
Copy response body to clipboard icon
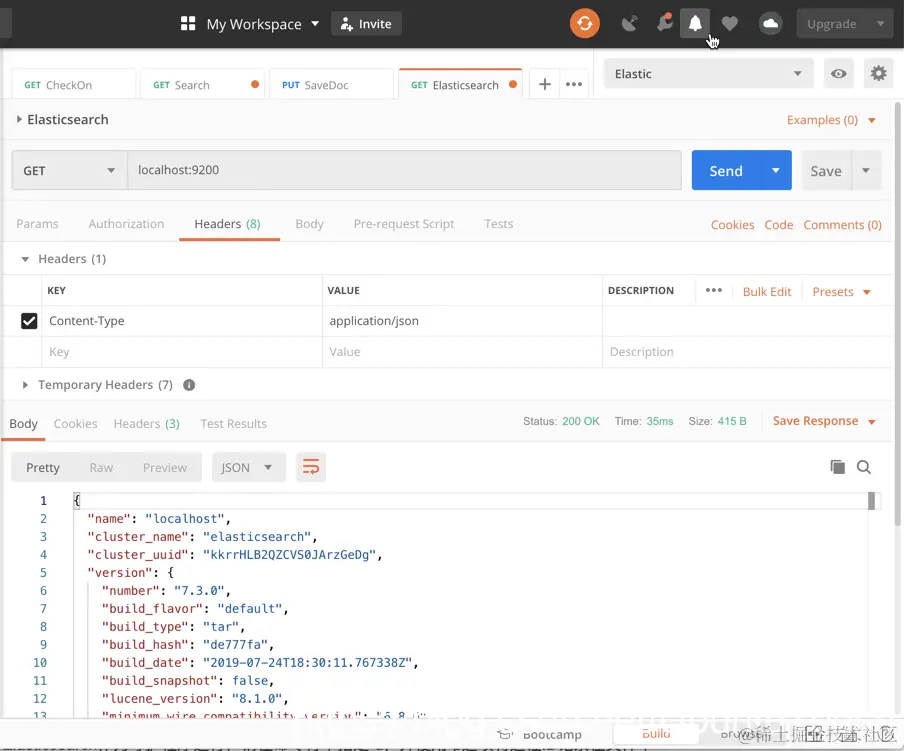837,467
